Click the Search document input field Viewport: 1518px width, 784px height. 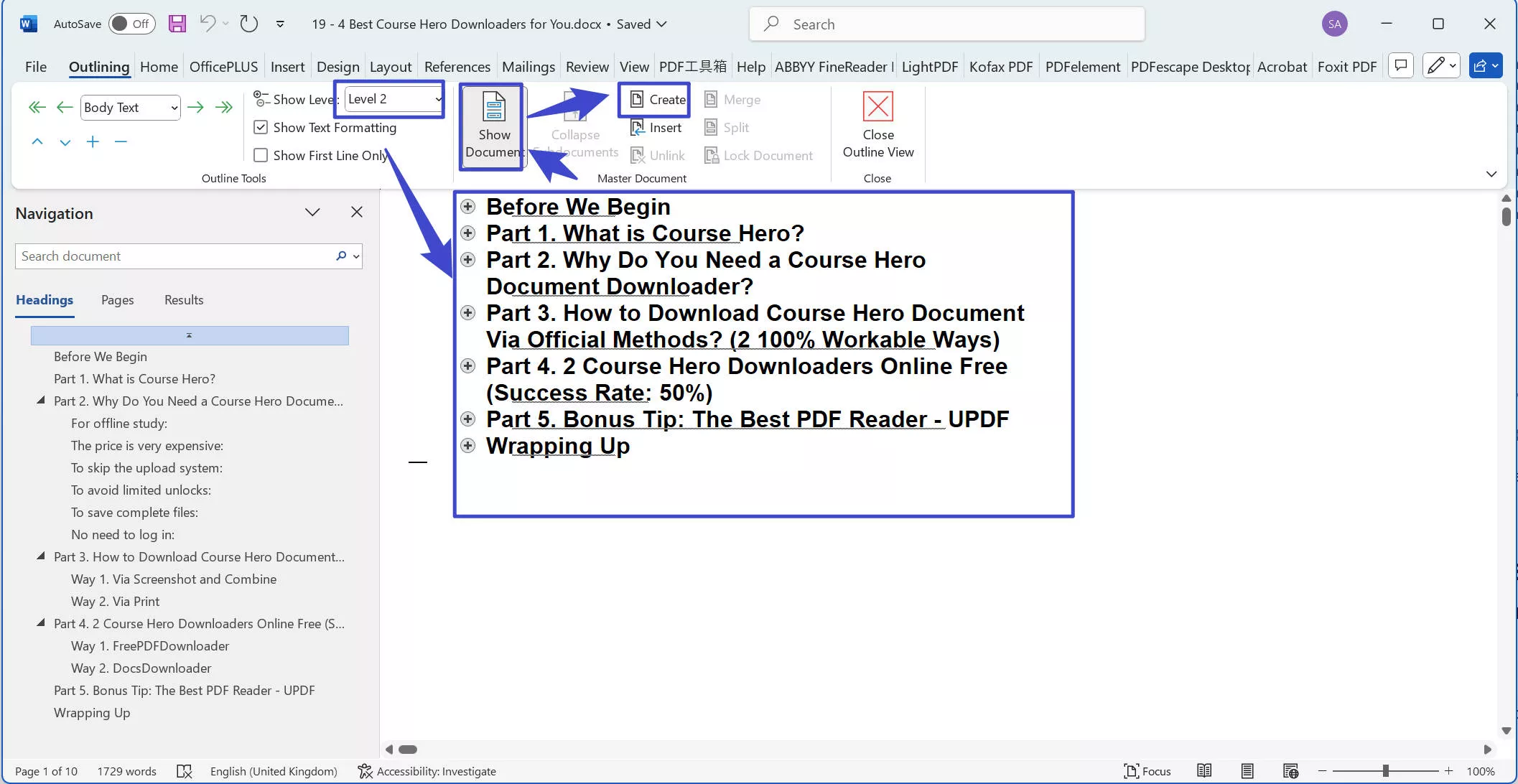(172, 256)
